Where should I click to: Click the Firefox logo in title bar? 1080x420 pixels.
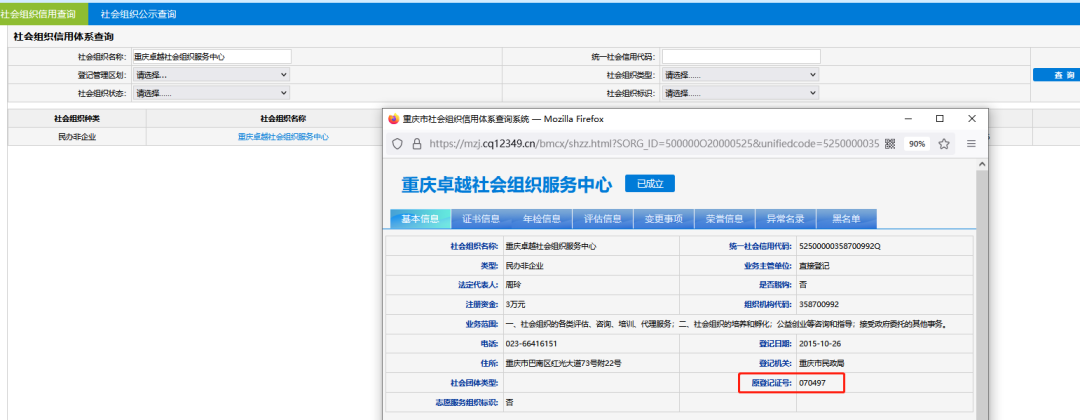tap(394, 118)
